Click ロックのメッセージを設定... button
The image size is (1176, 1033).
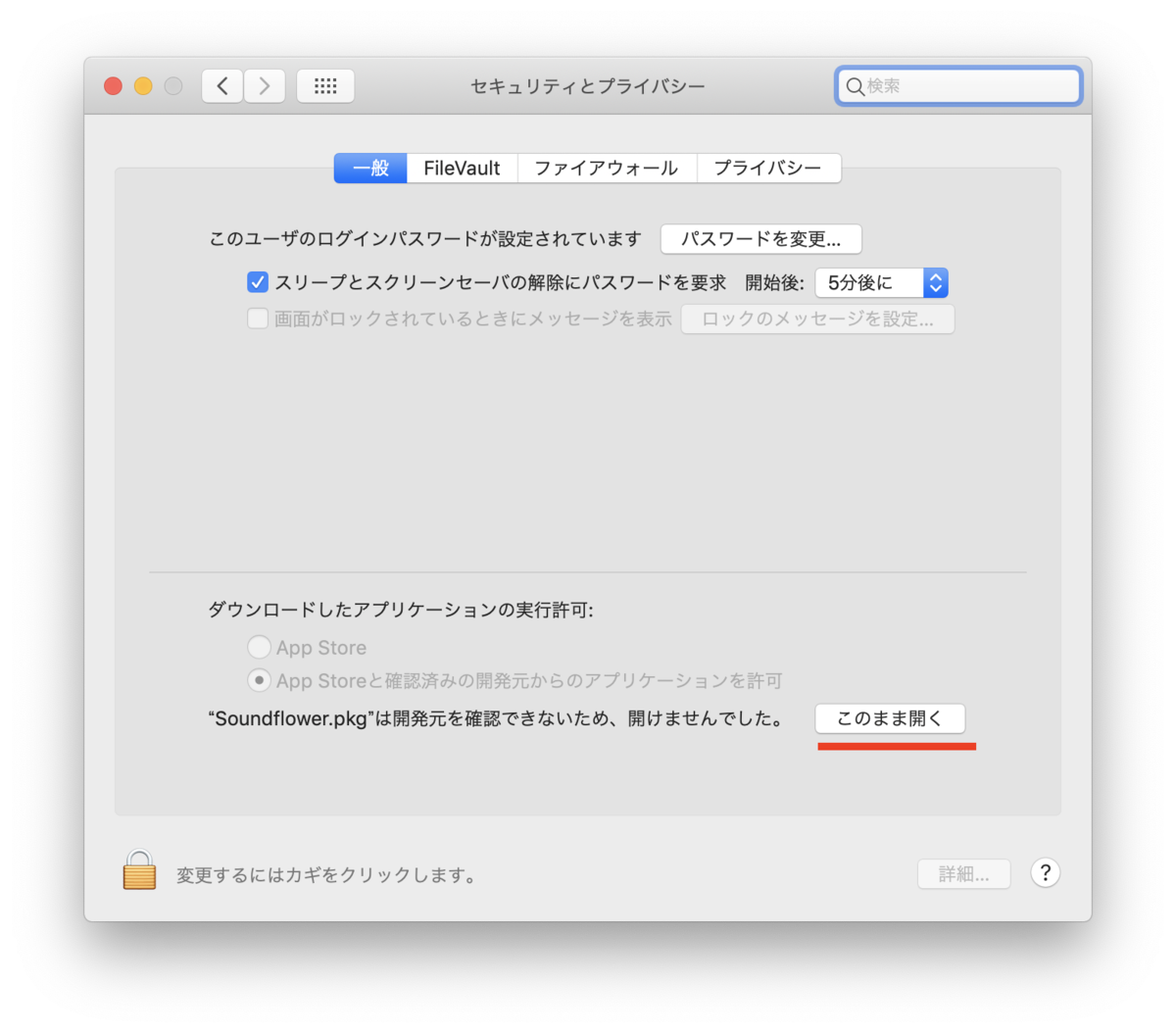tap(817, 319)
